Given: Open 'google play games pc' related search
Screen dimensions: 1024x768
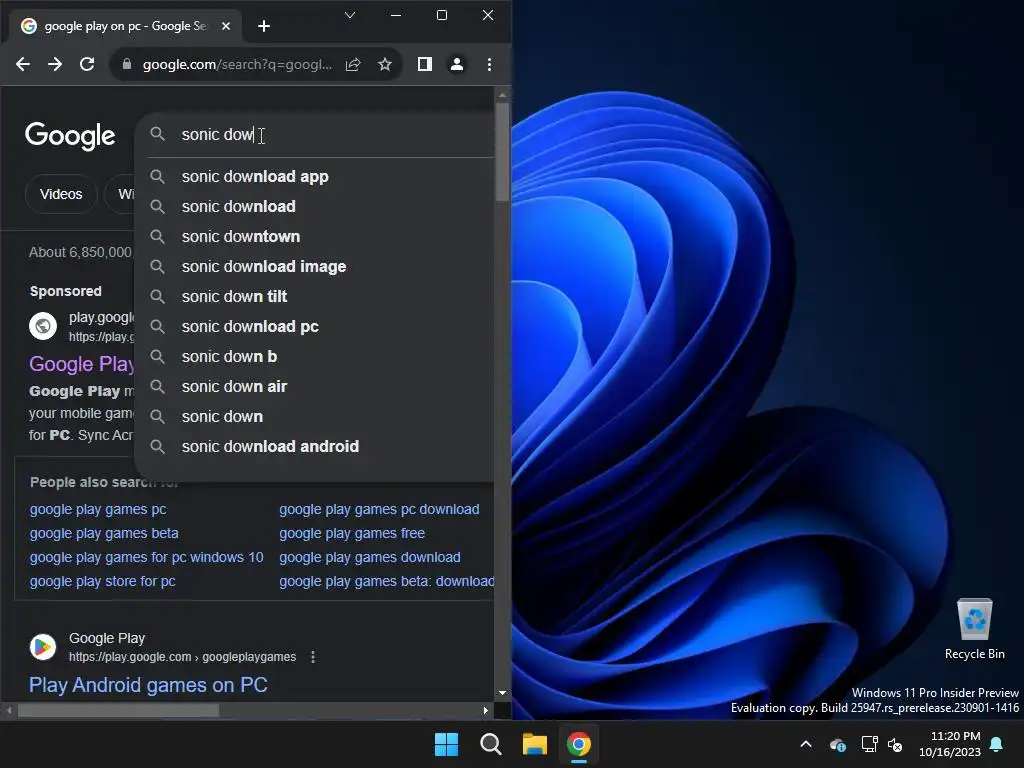Looking at the screenshot, I should coord(98,509).
